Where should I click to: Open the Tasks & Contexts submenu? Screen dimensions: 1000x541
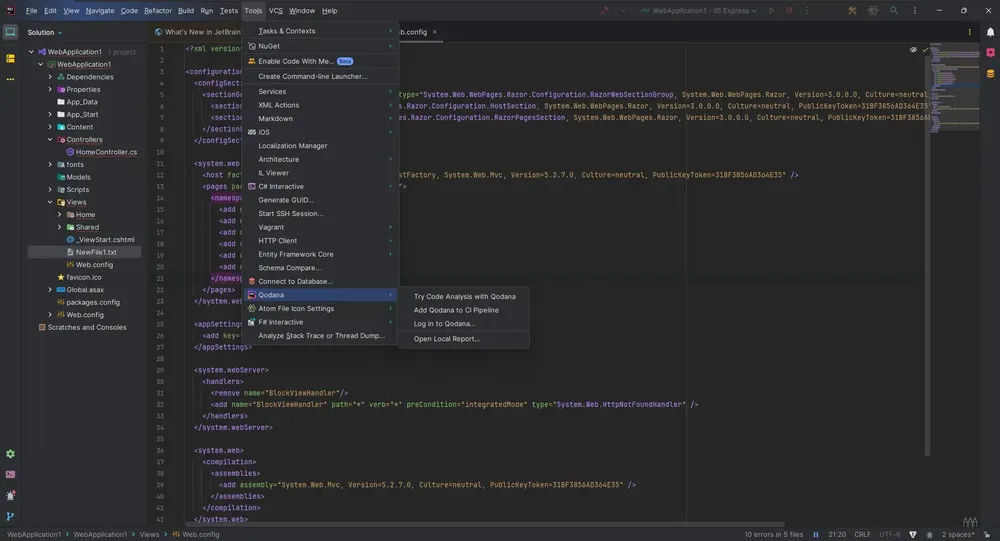click(321, 31)
